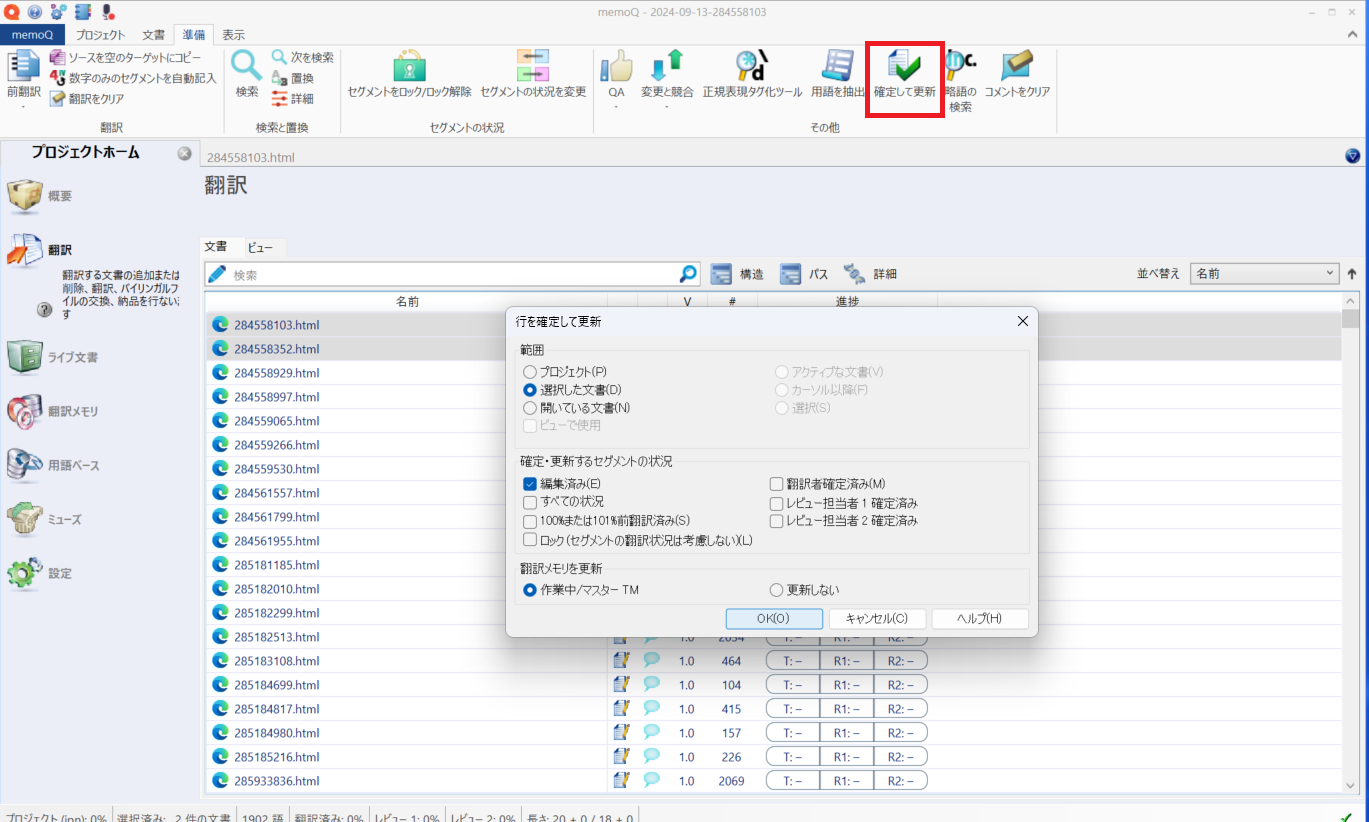
Task: Toggle the 編集済み(E) checkbox
Action: [x=530, y=484]
